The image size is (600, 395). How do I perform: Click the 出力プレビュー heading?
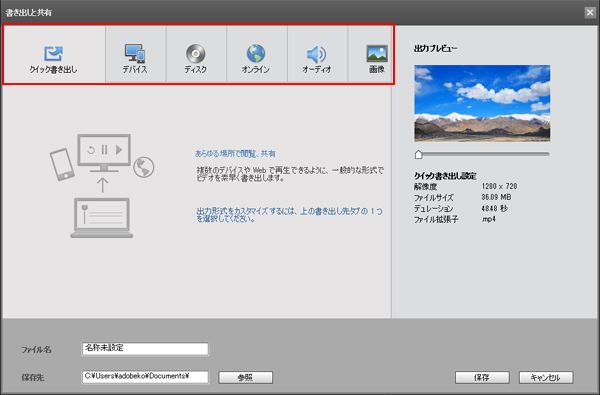pyautogui.click(x=435, y=49)
